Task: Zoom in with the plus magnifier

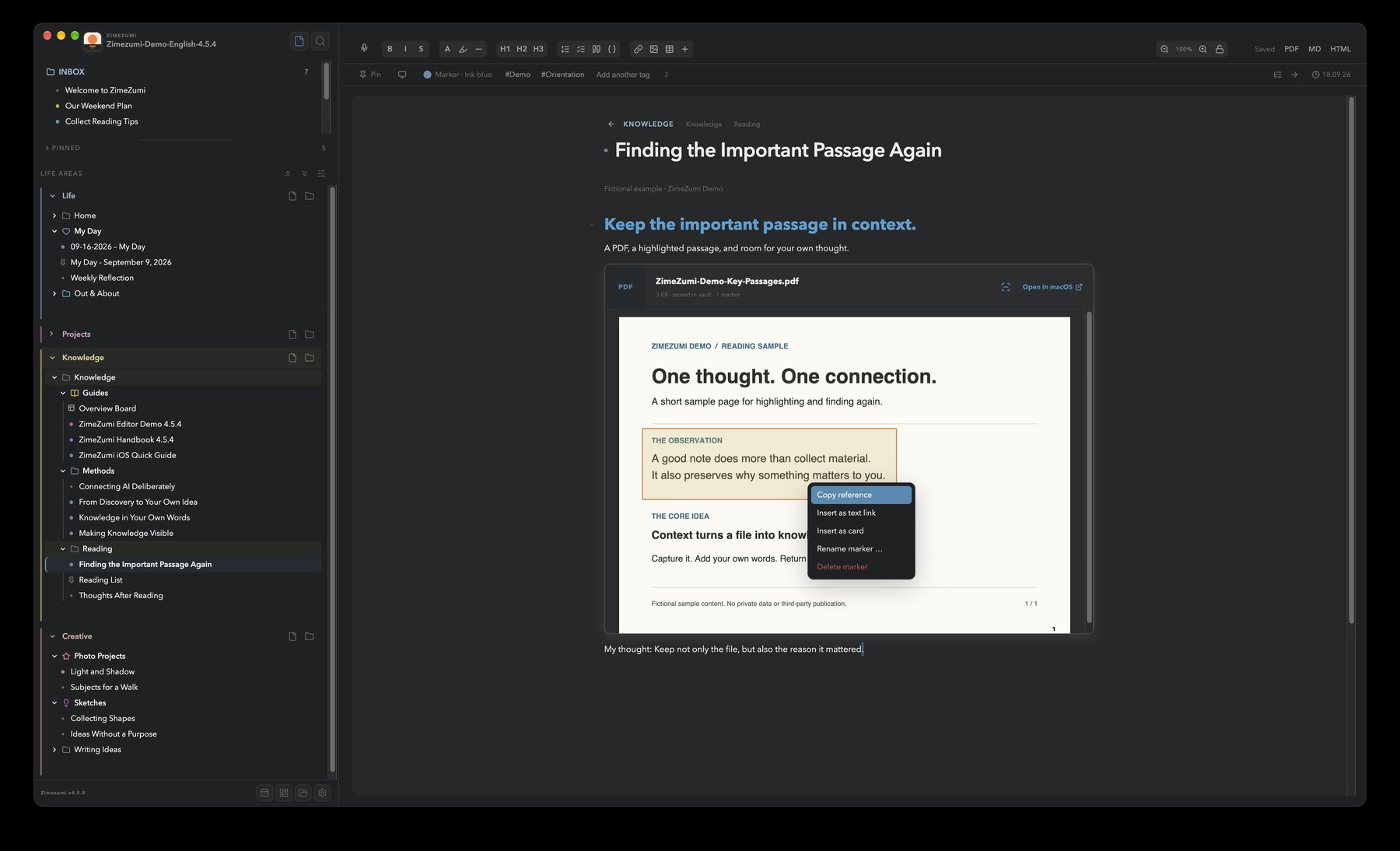Action: 1203,49
